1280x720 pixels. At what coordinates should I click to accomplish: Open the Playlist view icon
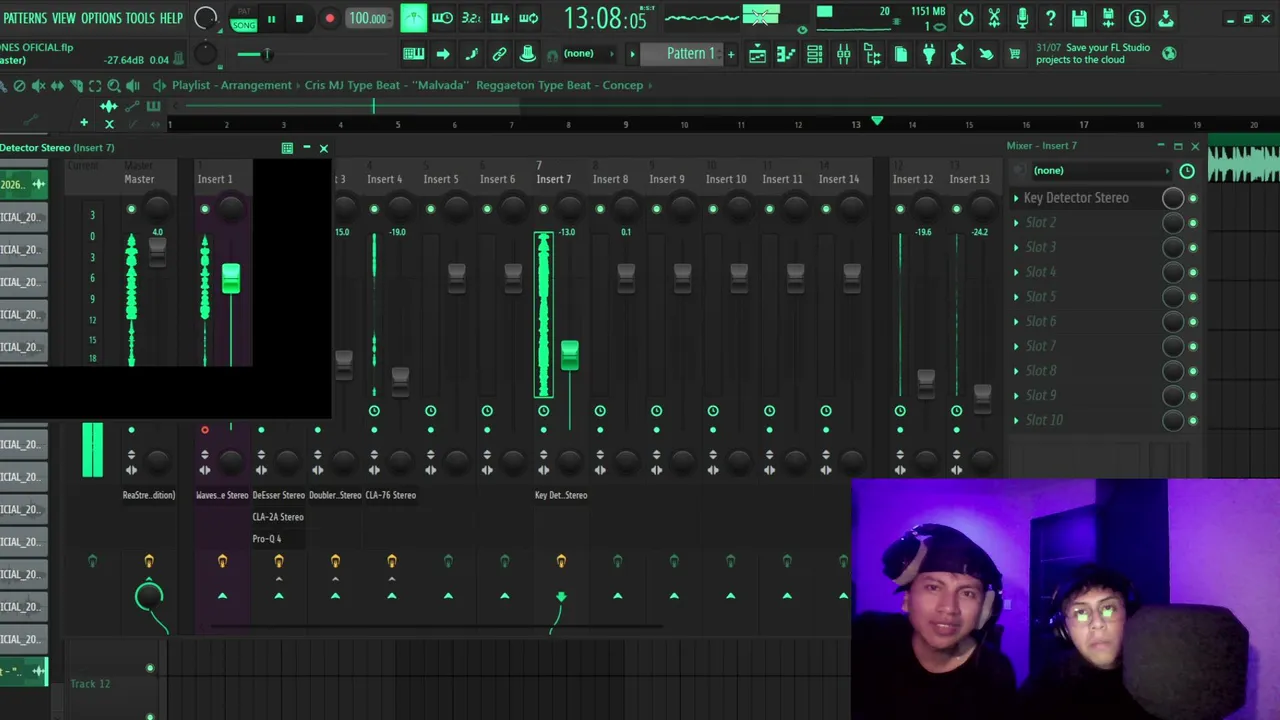[758, 54]
